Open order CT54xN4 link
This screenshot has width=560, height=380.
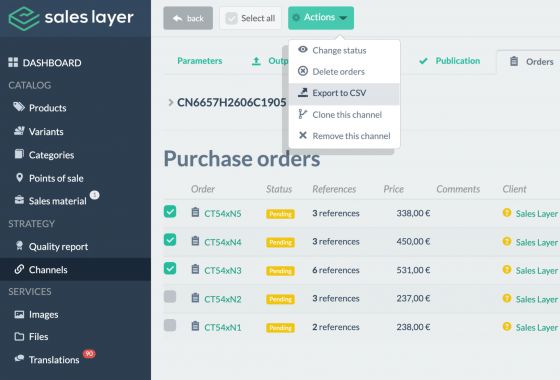click(223, 242)
